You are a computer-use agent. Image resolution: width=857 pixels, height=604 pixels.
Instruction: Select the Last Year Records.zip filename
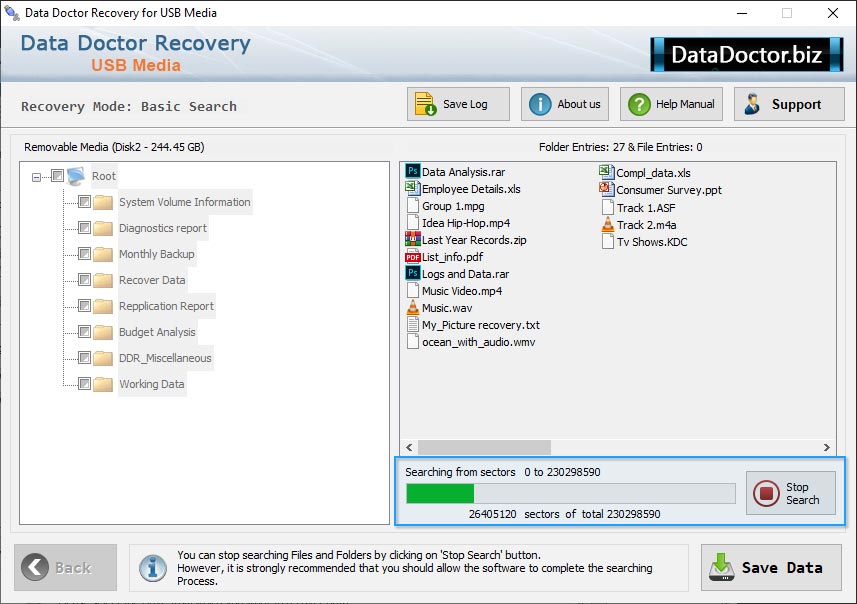click(x=474, y=240)
